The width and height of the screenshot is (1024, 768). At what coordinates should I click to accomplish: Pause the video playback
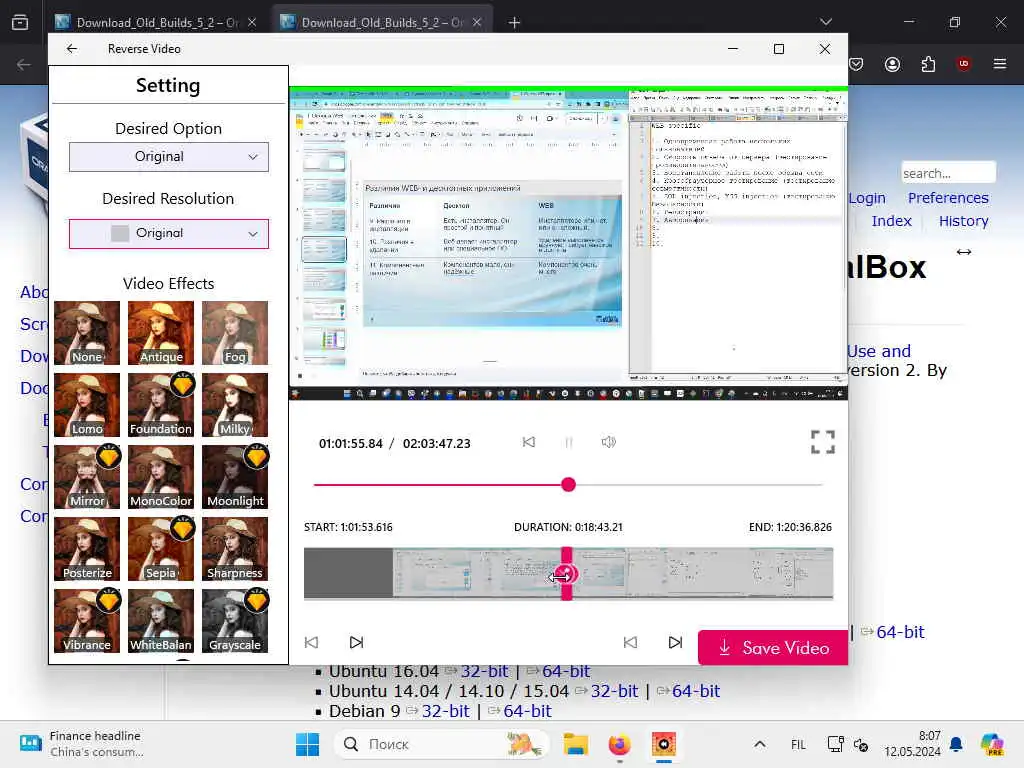coord(569,442)
